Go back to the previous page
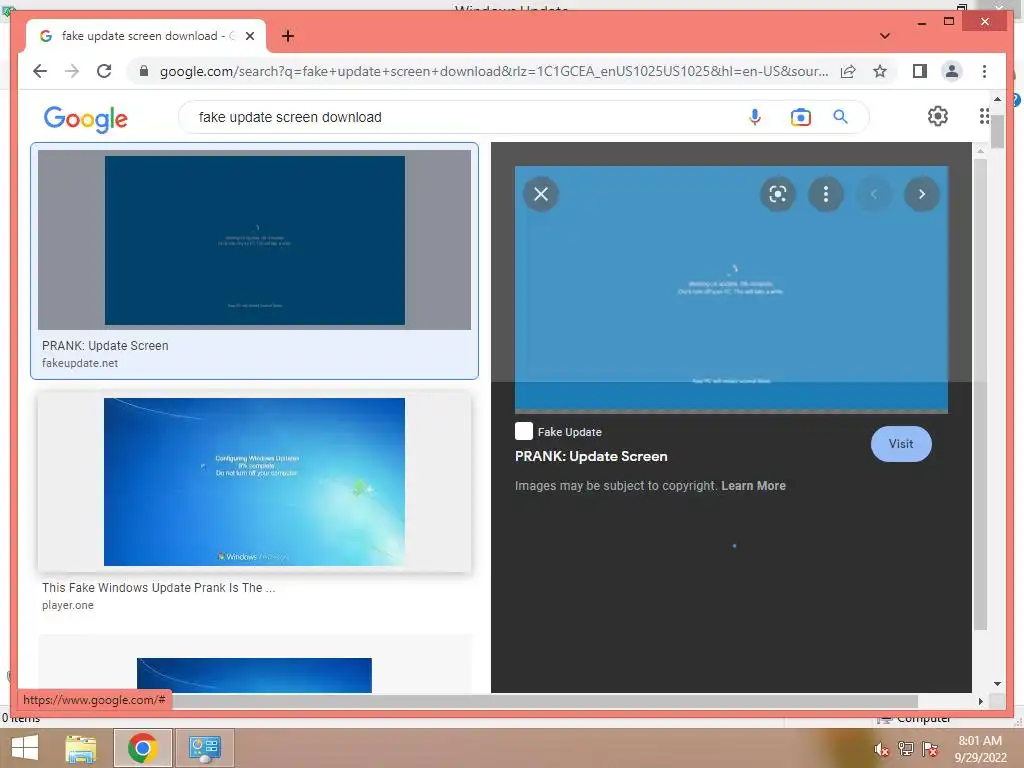Image resolution: width=1024 pixels, height=768 pixels. coord(40,71)
